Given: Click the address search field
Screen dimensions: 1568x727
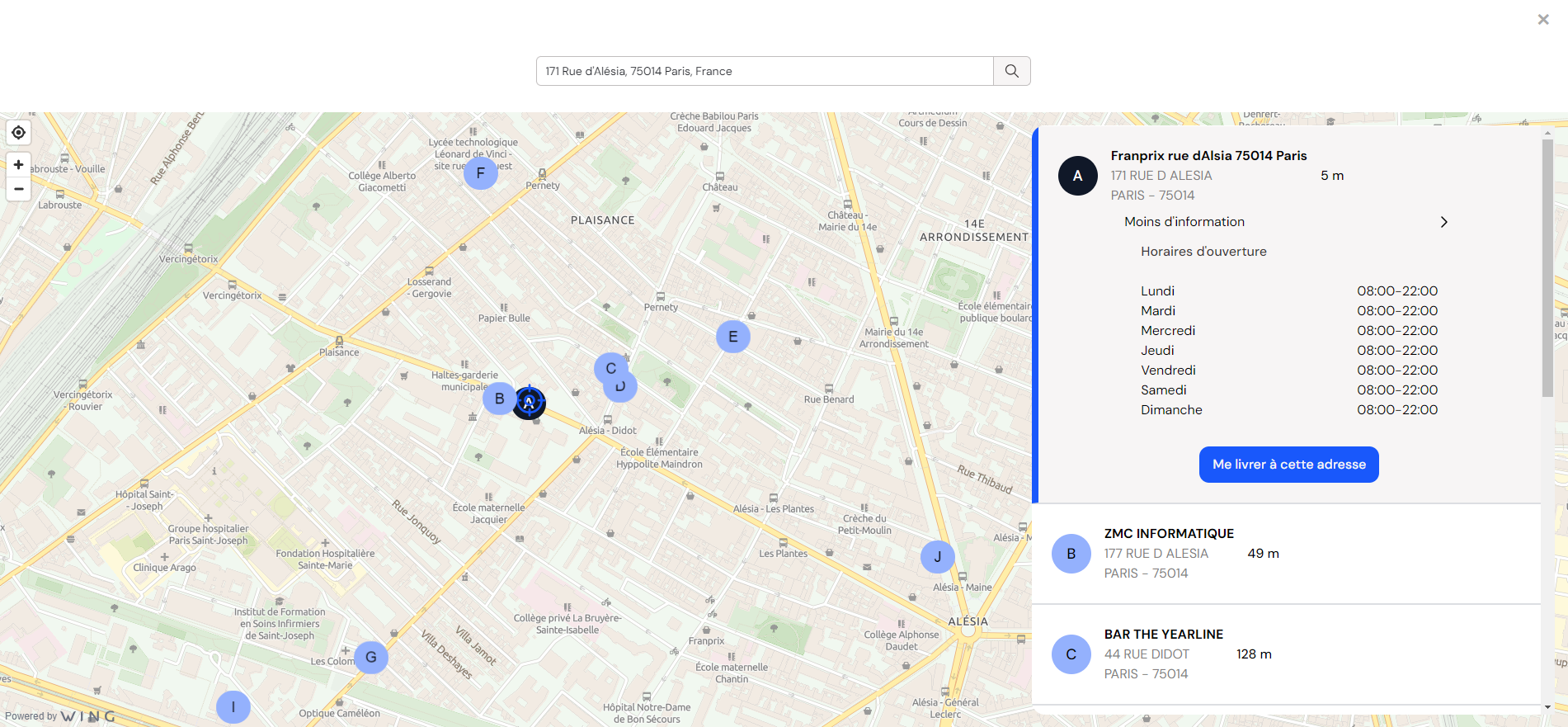Looking at the screenshot, I should click(x=765, y=71).
